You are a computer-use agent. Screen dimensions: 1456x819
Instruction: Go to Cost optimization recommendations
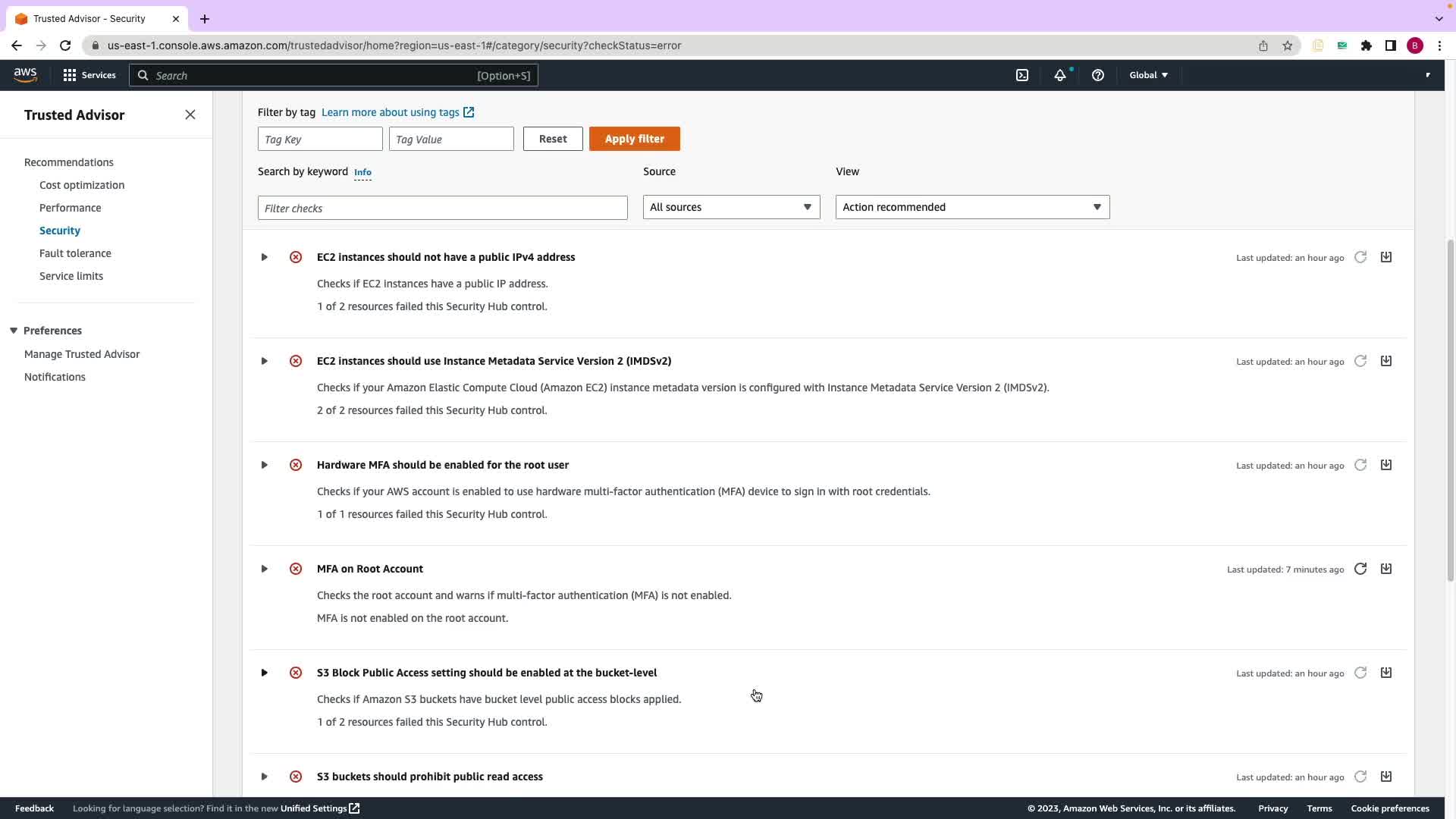click(82, 185)
